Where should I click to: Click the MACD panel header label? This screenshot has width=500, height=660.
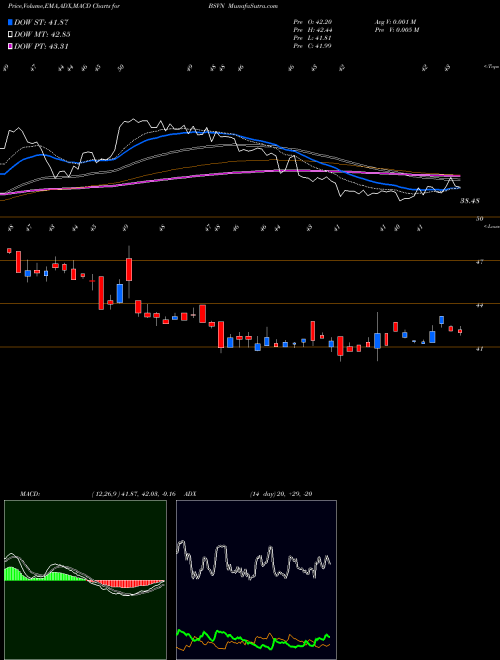30,494
